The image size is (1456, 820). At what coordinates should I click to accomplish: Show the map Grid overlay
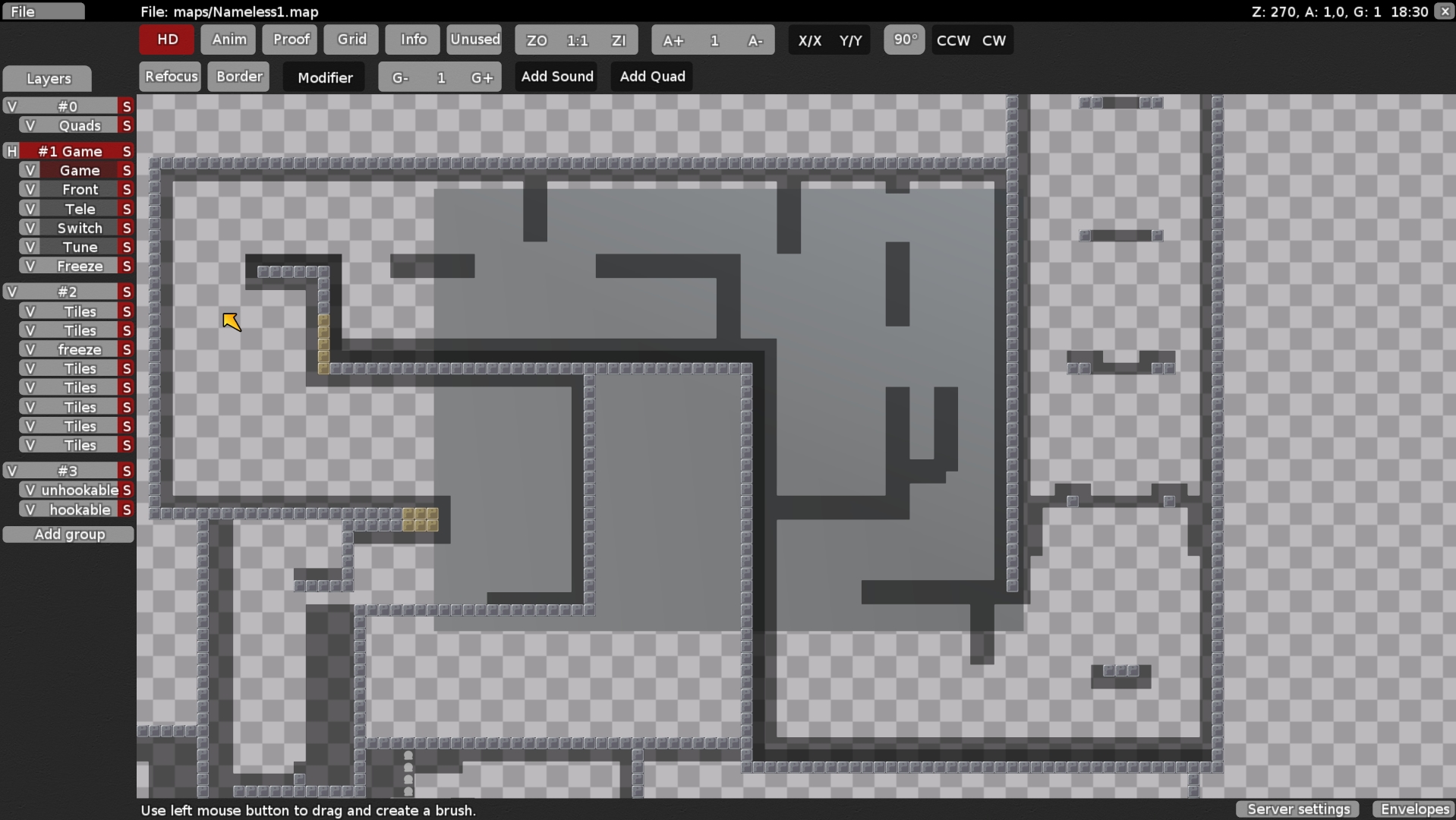(350, 39)
